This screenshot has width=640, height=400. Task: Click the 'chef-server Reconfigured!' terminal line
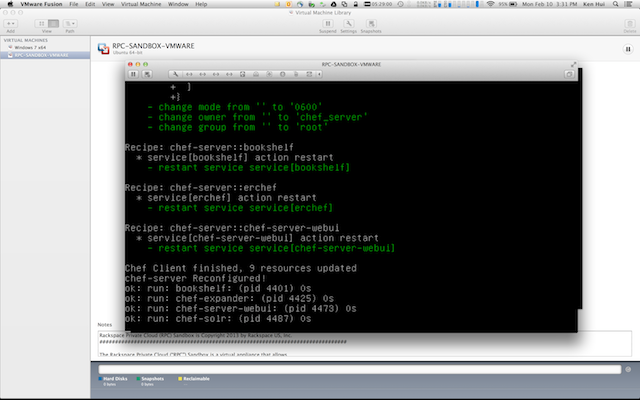pos(196,278)
